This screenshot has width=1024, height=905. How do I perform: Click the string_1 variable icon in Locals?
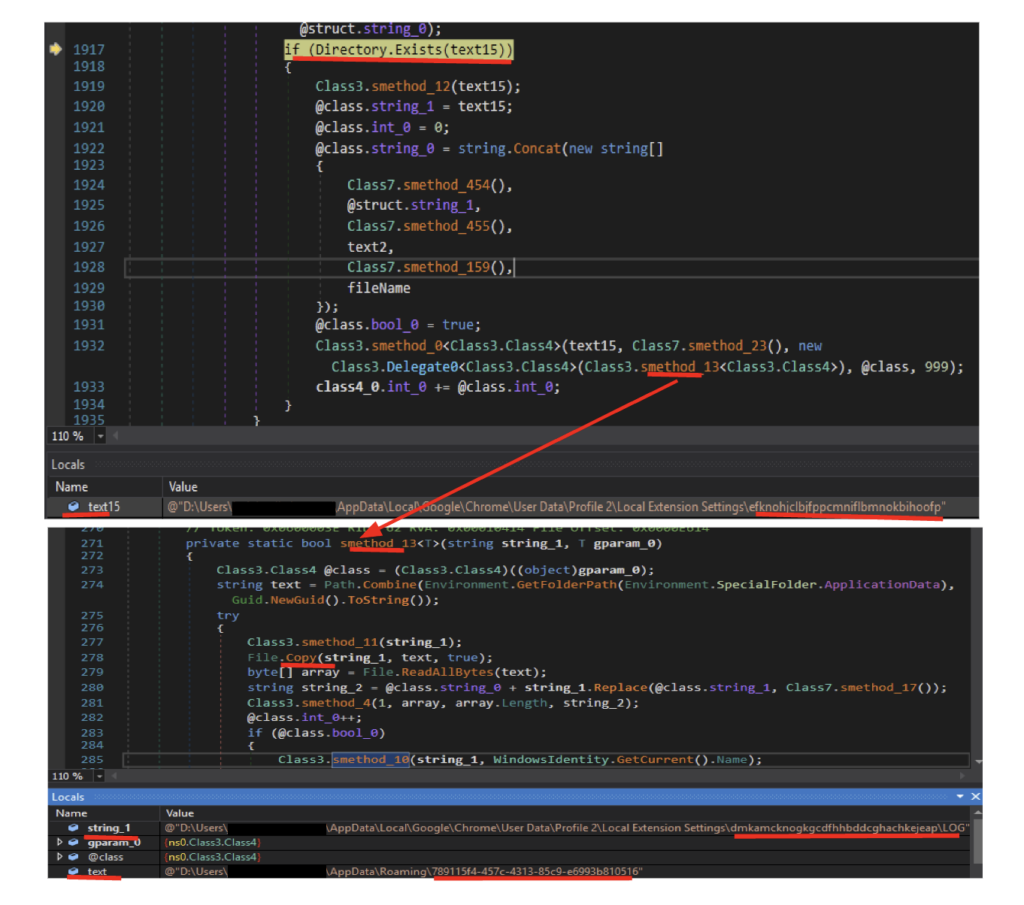click(x=73, y=828)
